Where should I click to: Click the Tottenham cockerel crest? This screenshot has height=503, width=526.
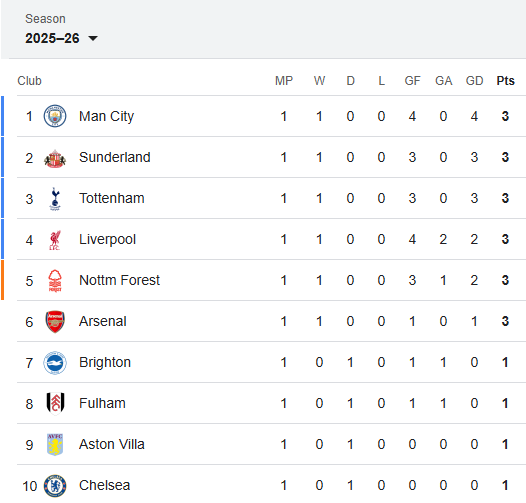(55, 199)
